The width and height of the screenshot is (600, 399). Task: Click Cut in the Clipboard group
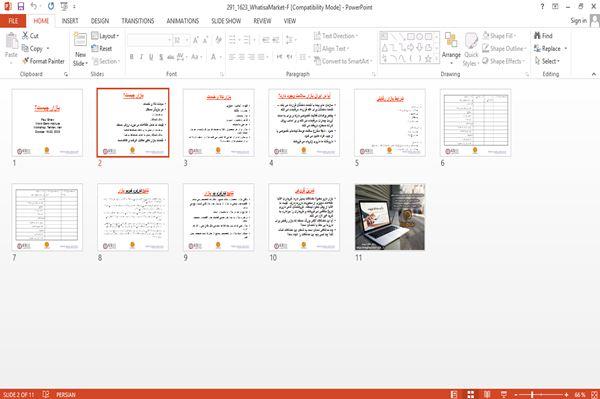tap(30, 36)
